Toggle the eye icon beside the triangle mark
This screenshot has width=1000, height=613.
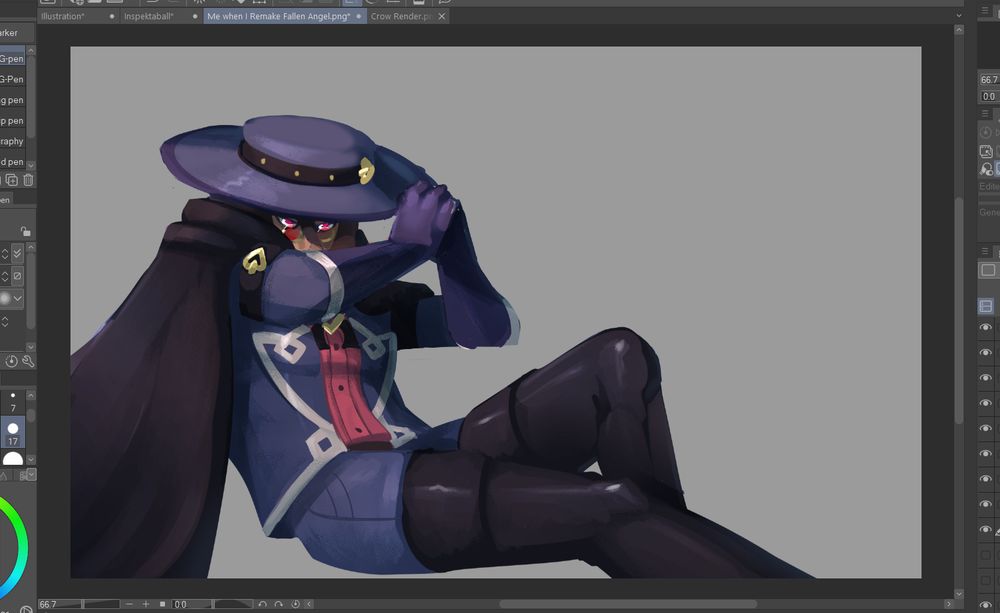coord(985,529)
